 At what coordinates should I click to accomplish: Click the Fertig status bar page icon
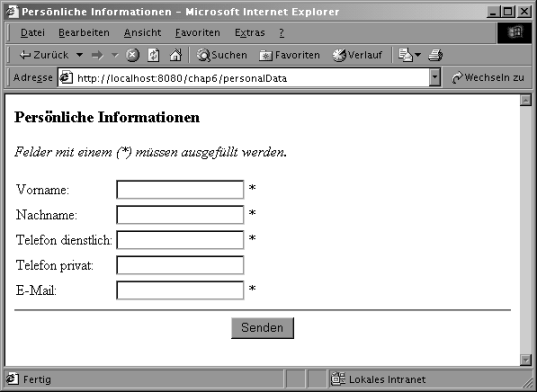click(12, 379)
